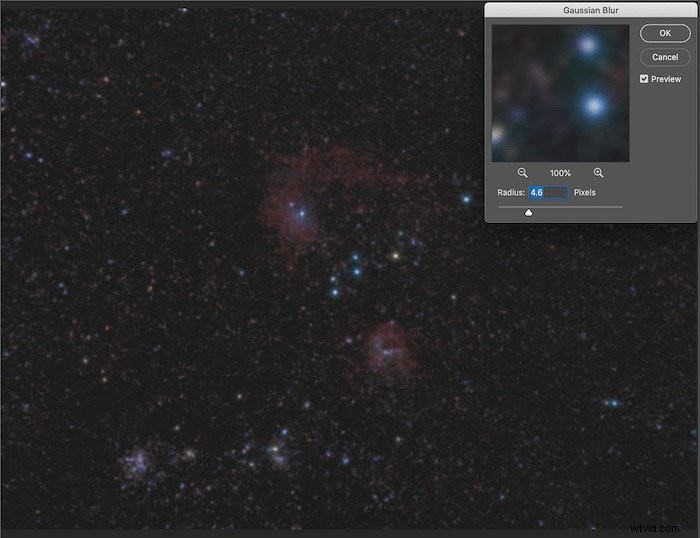Click the Gaussian Blur title bar
The image size is (700, 538).
click(x=590, y=10)
